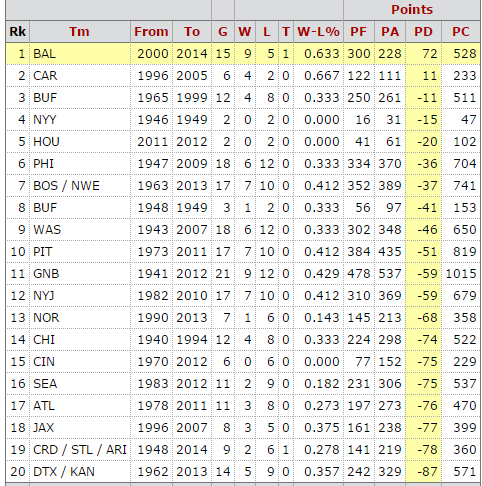The image size is (482, 486).
Task: Click the 0.375 win percentage for JAX
Action: (322, 428)
